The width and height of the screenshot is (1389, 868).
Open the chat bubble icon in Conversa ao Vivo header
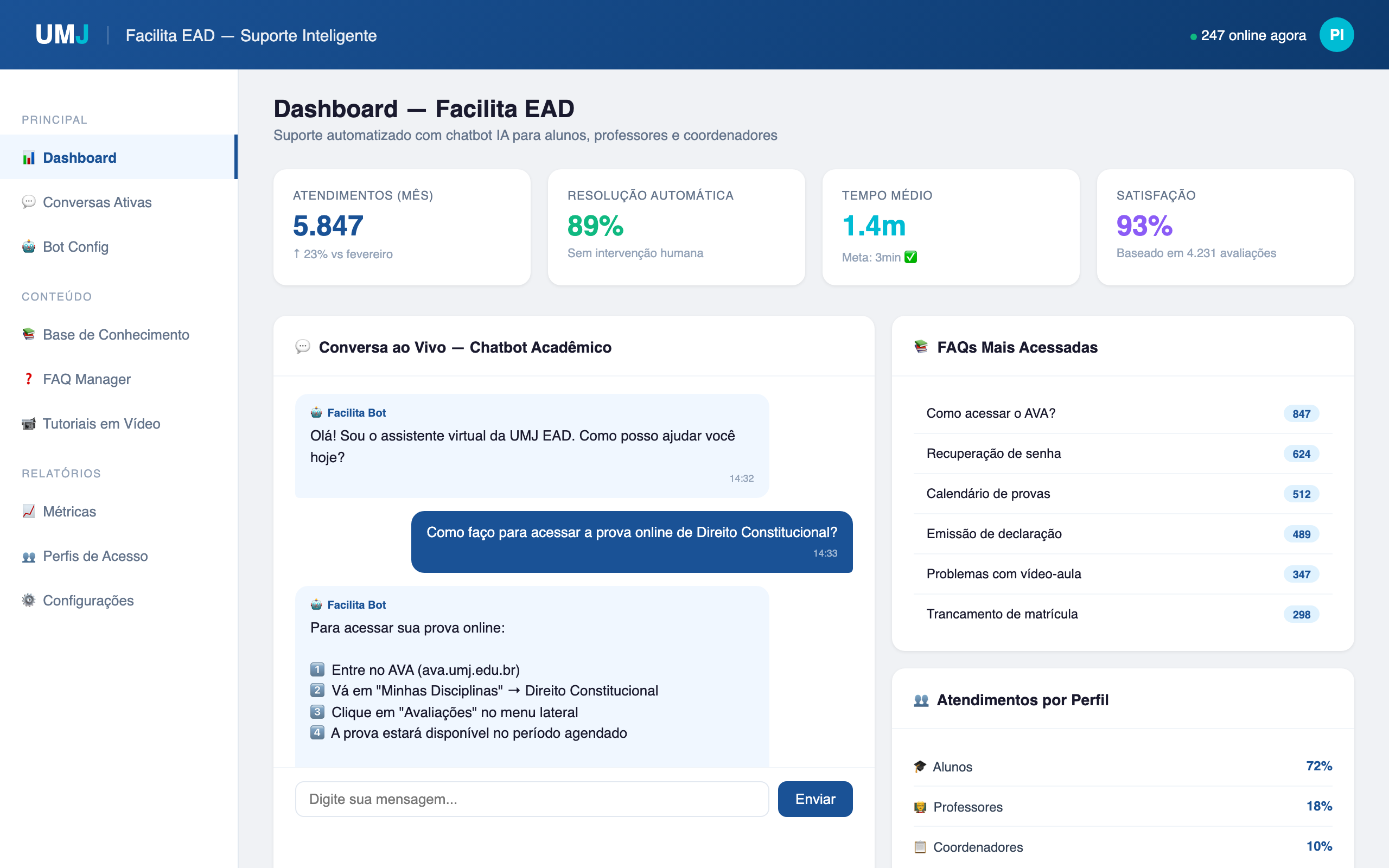pos(302,347)
